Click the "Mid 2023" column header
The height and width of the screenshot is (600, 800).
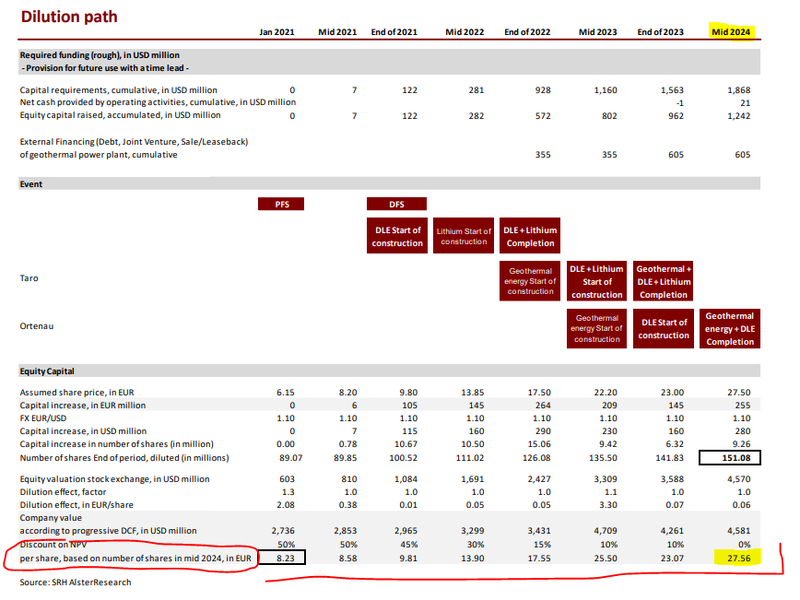tap(597, 32)
